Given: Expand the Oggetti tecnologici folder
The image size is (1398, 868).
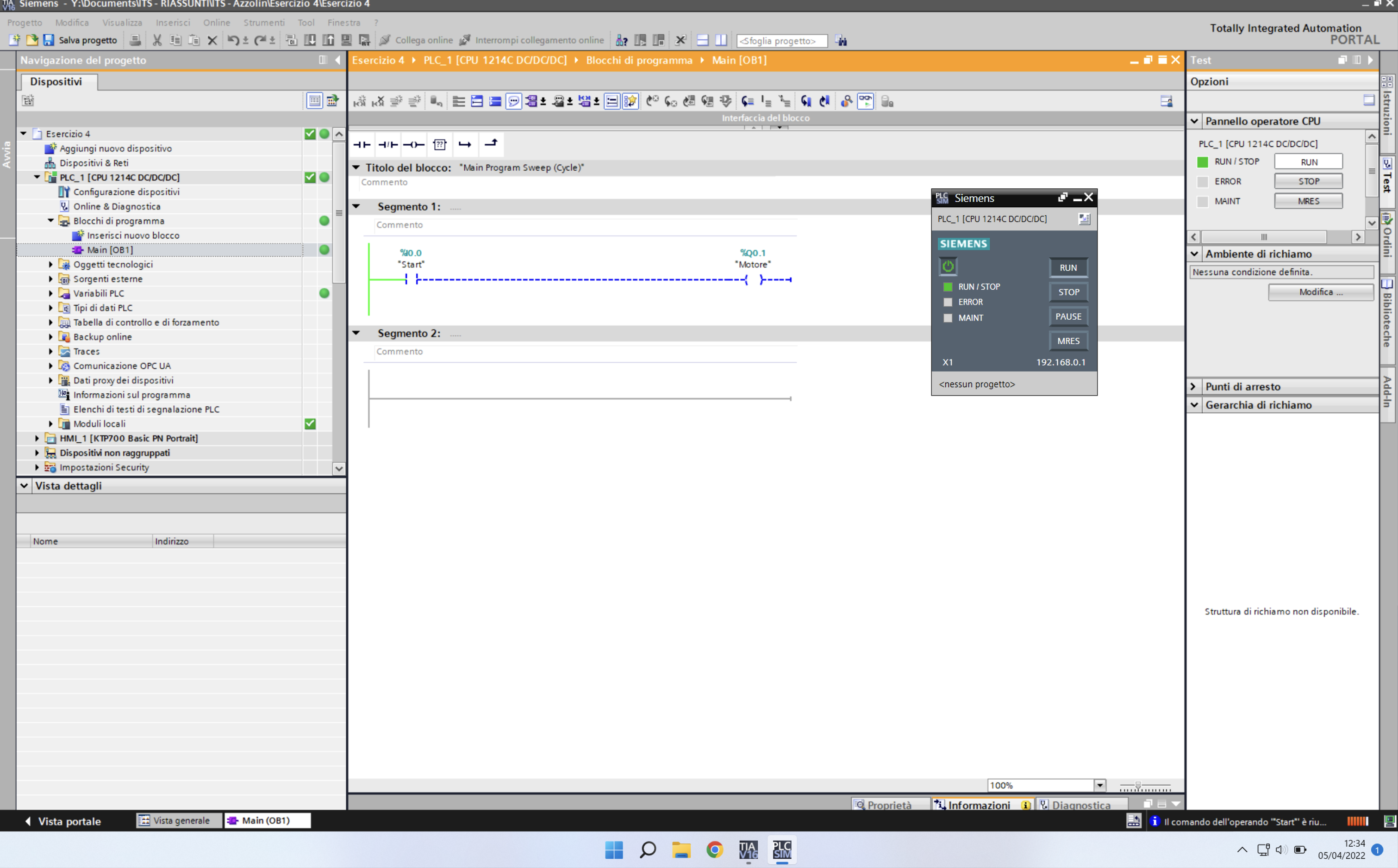Looking at the screenshot, I should [x=50, y=264].
